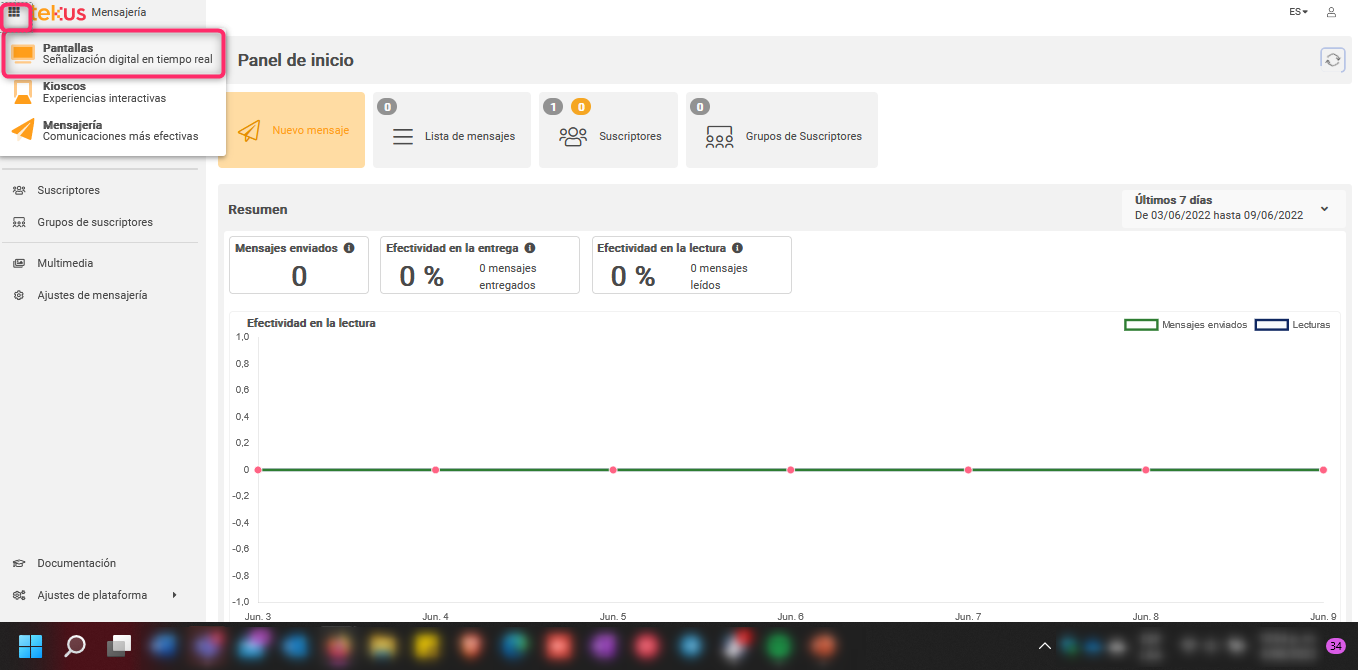
Task: Open the user account icon
Action: click(x=1331, y=12)
